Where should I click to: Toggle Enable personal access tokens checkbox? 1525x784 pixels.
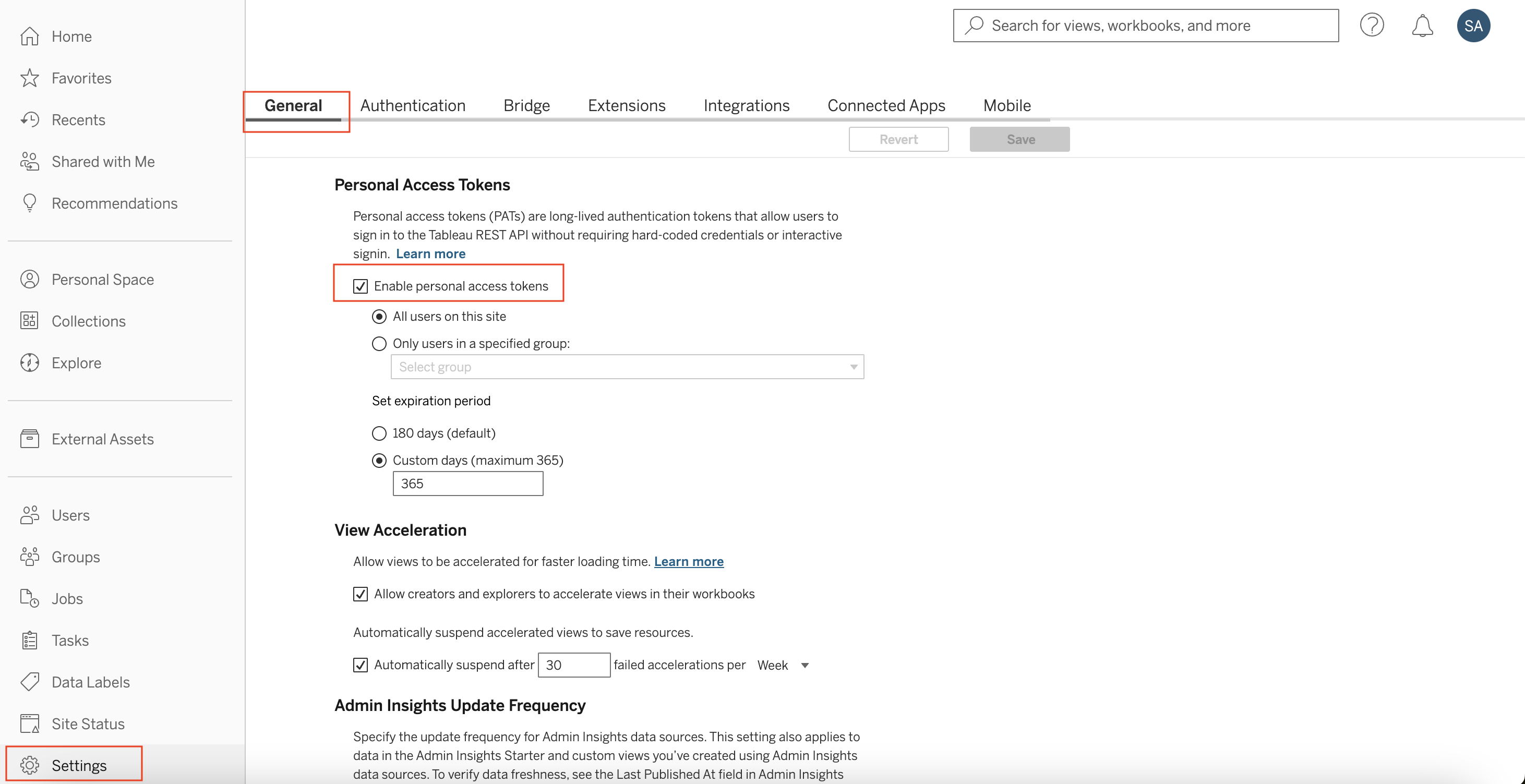pos(360,285)
